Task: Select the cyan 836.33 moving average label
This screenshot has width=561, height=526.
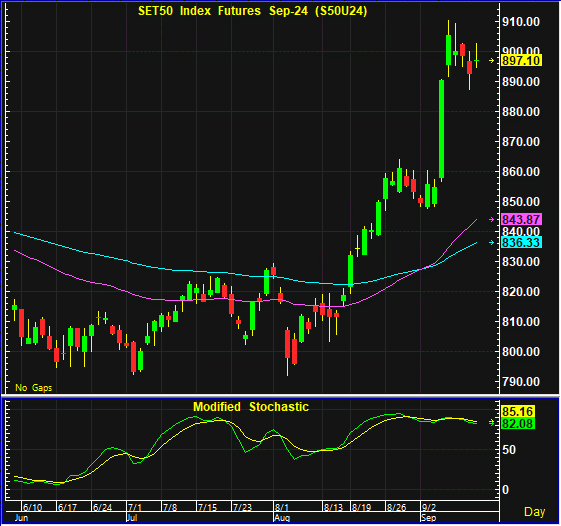Action: pyautogui.click(x=522, y=243)
